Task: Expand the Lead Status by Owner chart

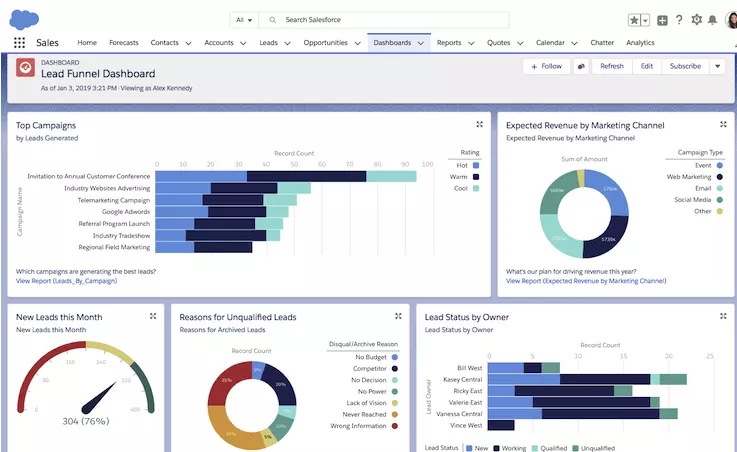Action: pos(723,316)
